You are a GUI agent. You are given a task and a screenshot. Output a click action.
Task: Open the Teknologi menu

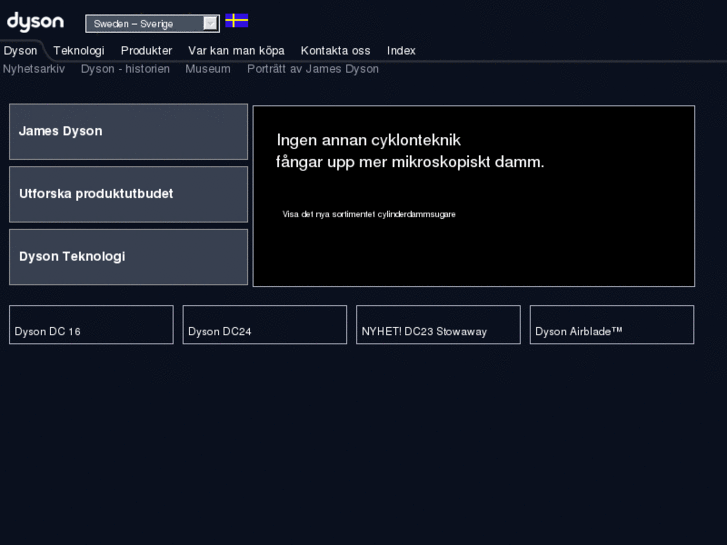pyautogui.click(x=79, y=51)
